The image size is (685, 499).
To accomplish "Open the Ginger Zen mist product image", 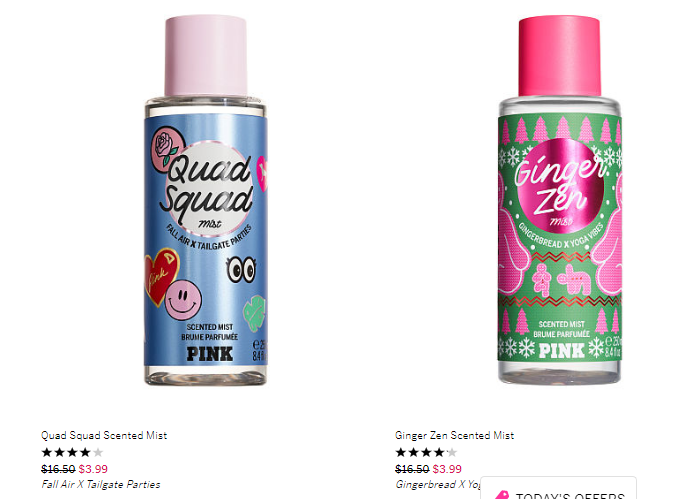I will [560, 200].
